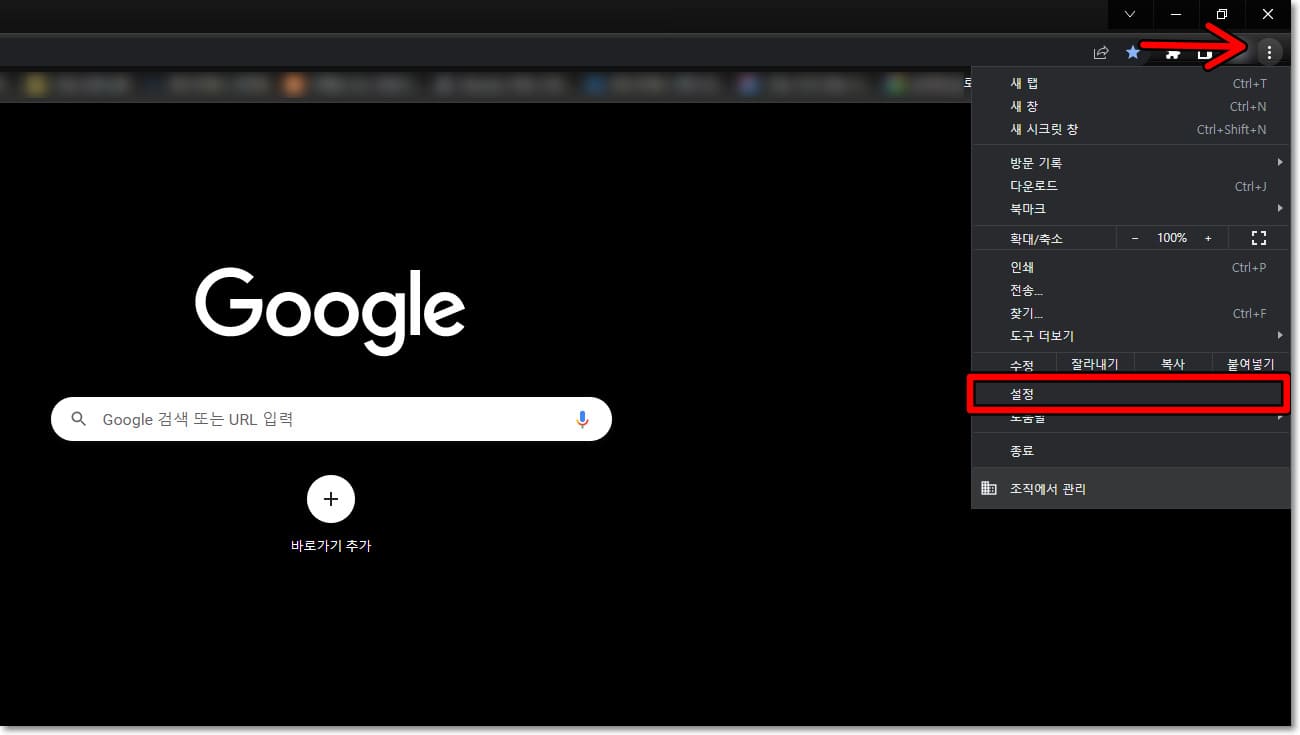
Task: Click the 조직에서 관리 building icon
Action: pyautogui.click(x=988, y=488)
